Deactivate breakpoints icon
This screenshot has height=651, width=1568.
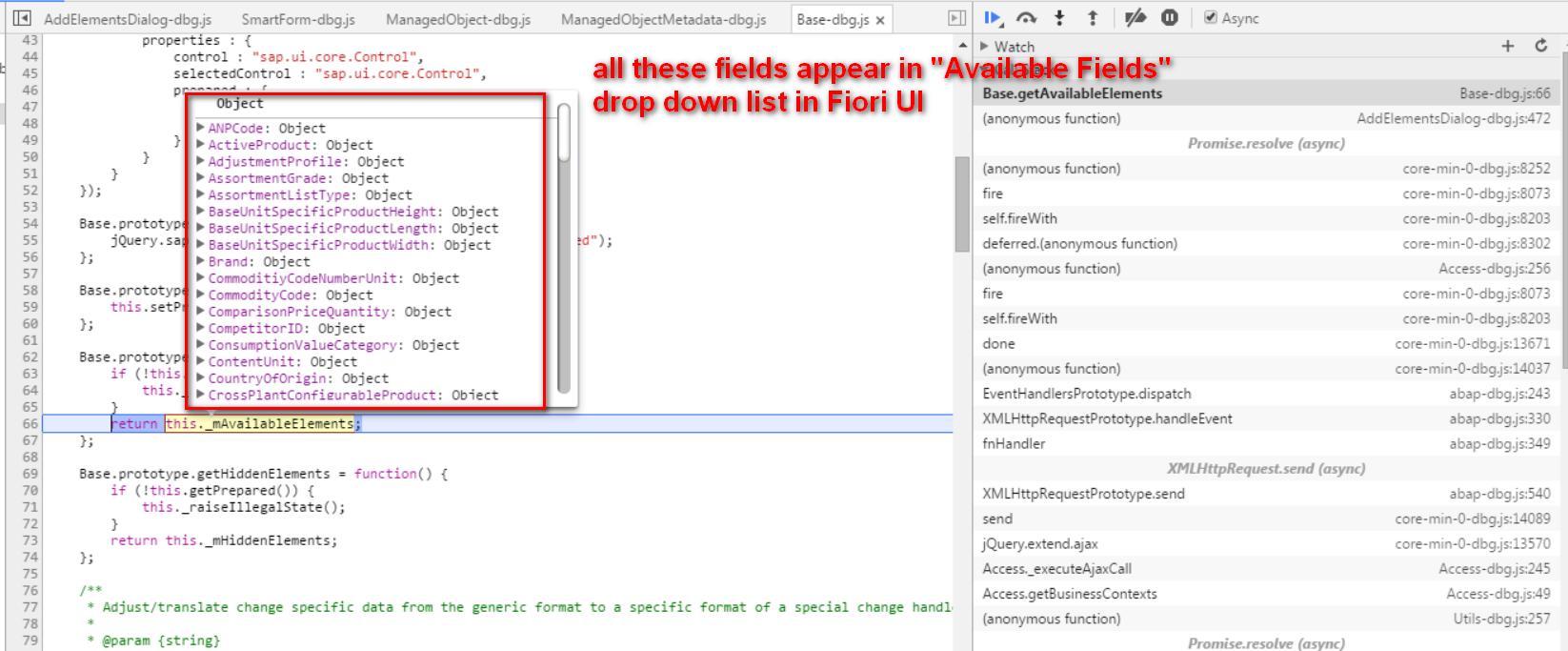(x=1135, y=17)
